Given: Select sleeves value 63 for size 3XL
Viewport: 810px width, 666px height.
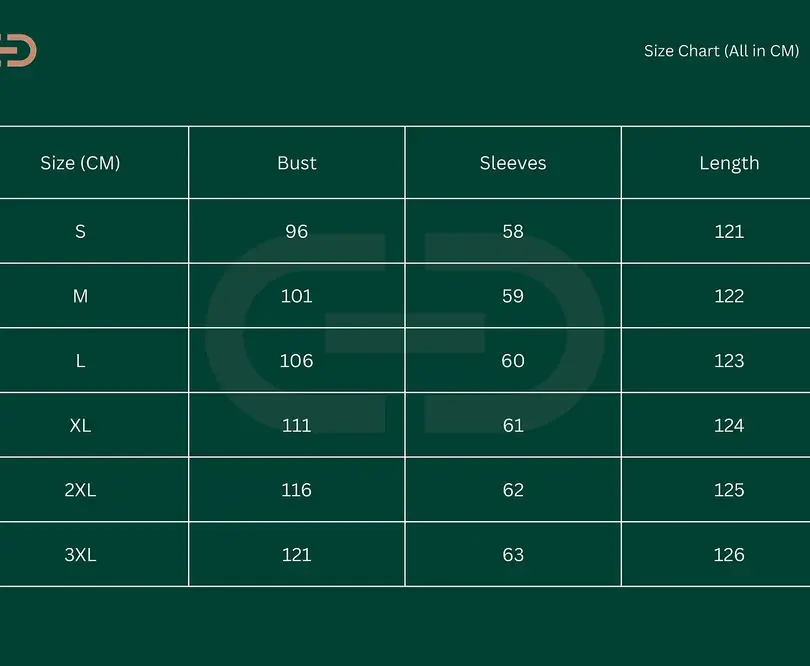Looking at the screenshot, I should pyautogui.click(x=513, y=554).
